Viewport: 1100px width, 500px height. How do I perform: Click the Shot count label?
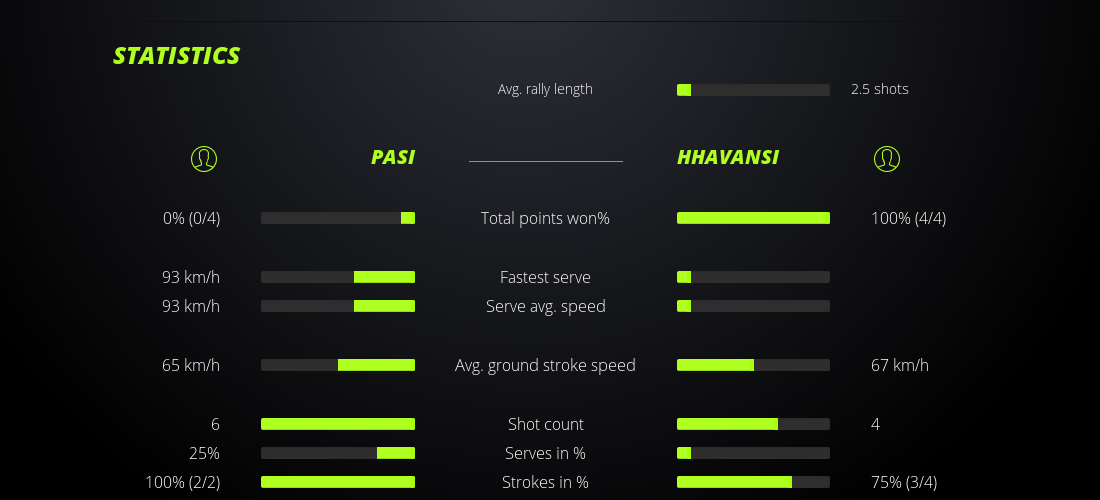coord(545,424)
